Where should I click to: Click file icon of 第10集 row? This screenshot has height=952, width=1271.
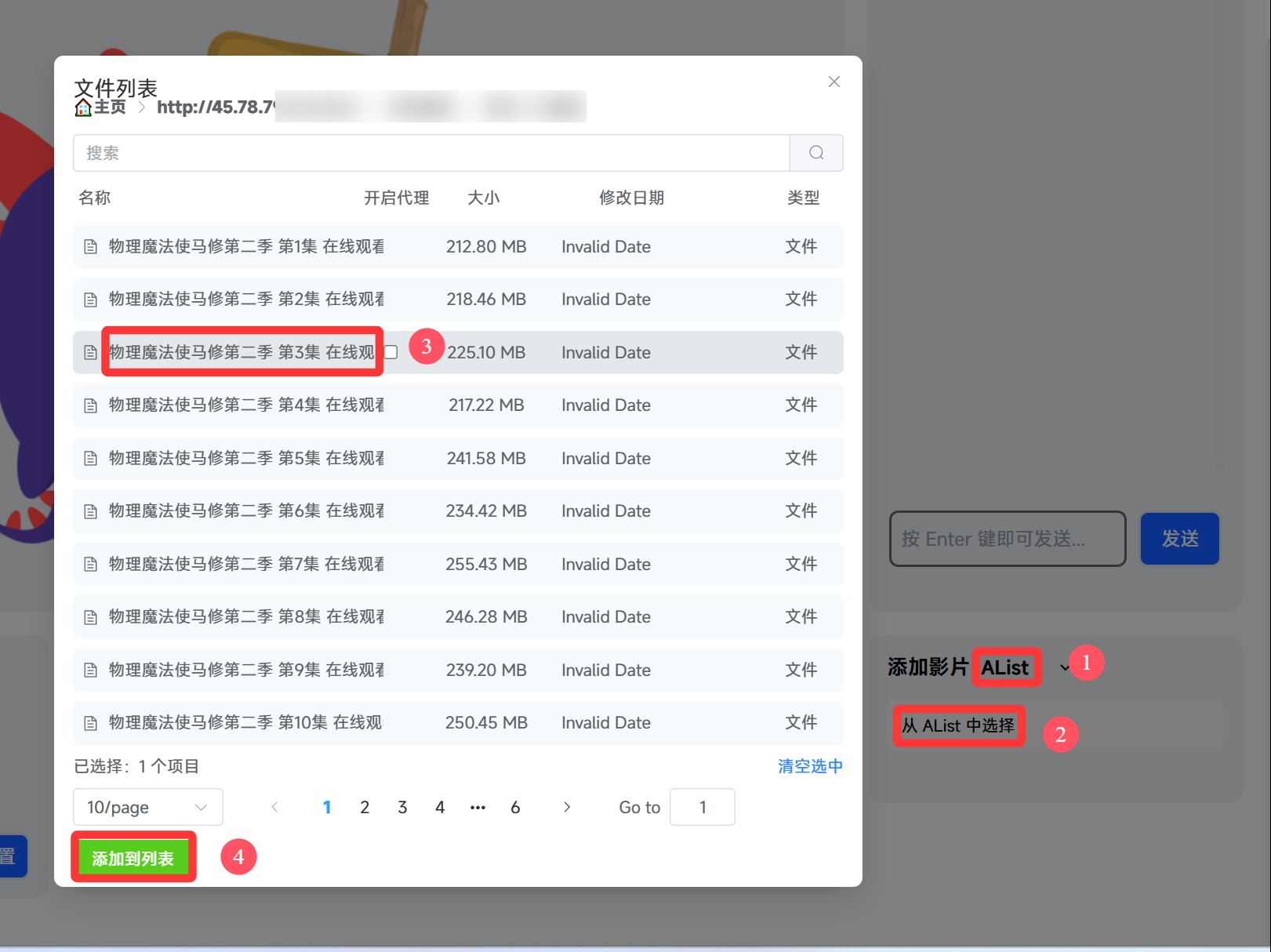tap(91, 723)
